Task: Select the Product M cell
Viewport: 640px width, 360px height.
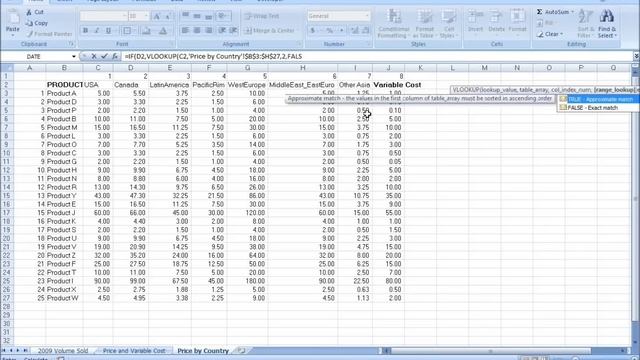Action: click(x=64, y=127)
